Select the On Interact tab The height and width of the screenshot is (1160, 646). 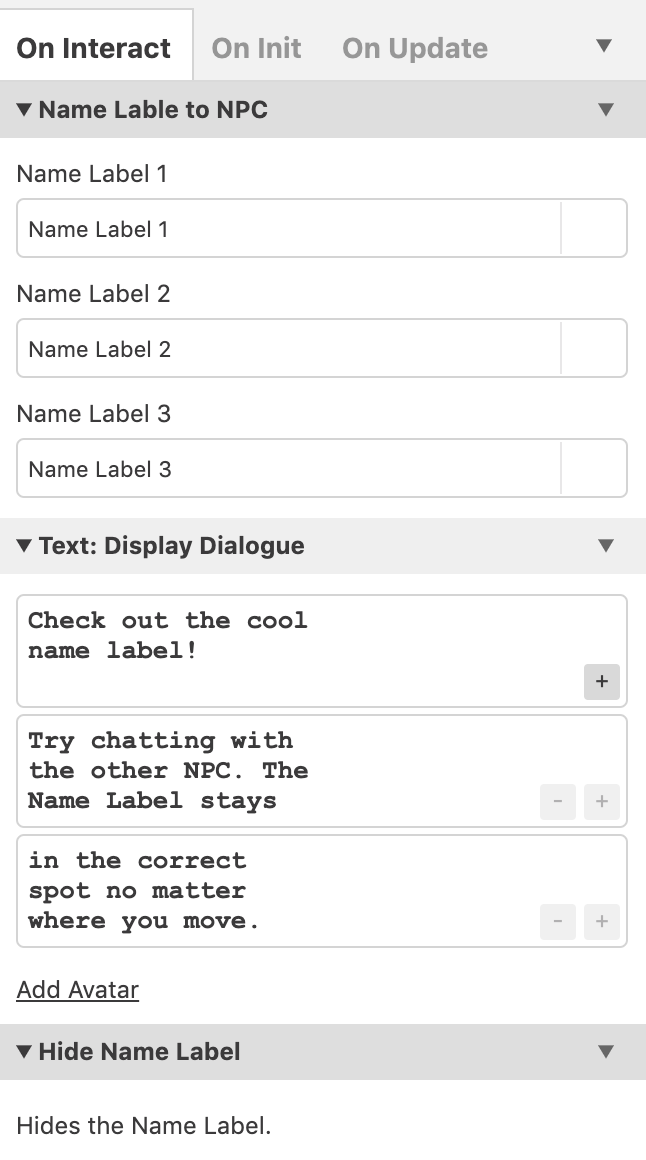pos(93,48)
